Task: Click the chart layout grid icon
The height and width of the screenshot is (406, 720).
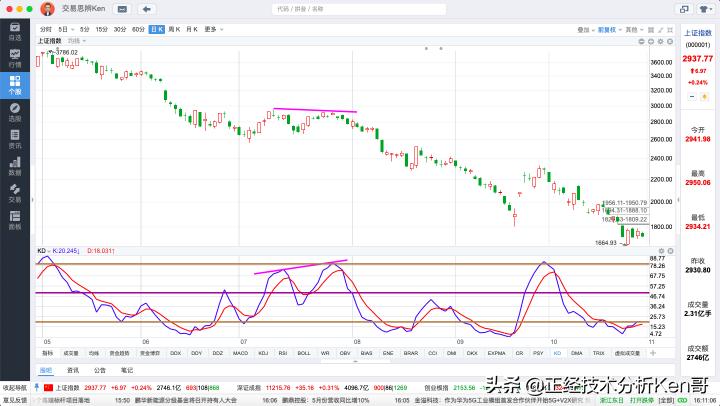Action: [651, 29]
